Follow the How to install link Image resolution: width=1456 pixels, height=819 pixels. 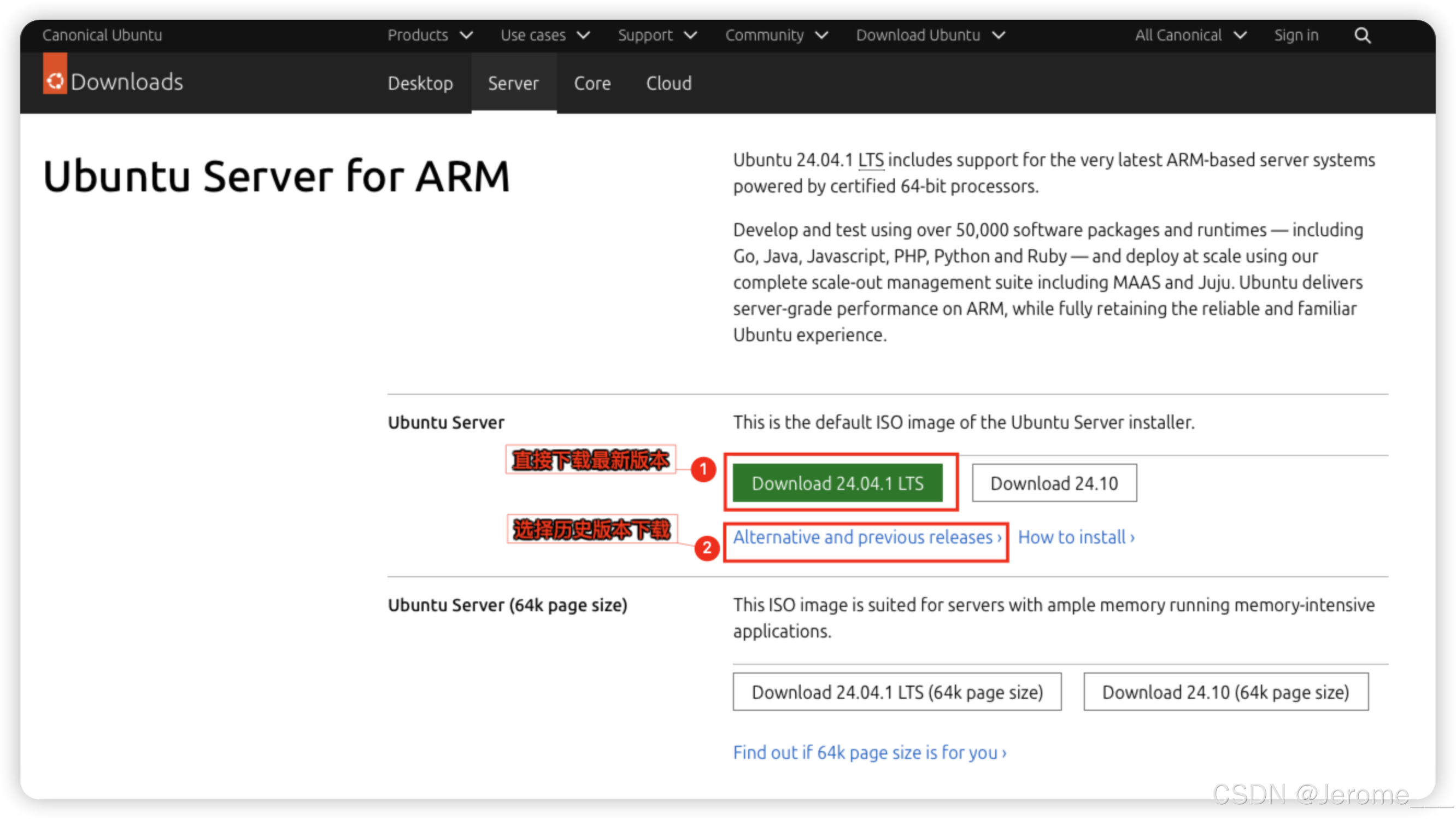pyautogui.click(x=1076, y=537)
